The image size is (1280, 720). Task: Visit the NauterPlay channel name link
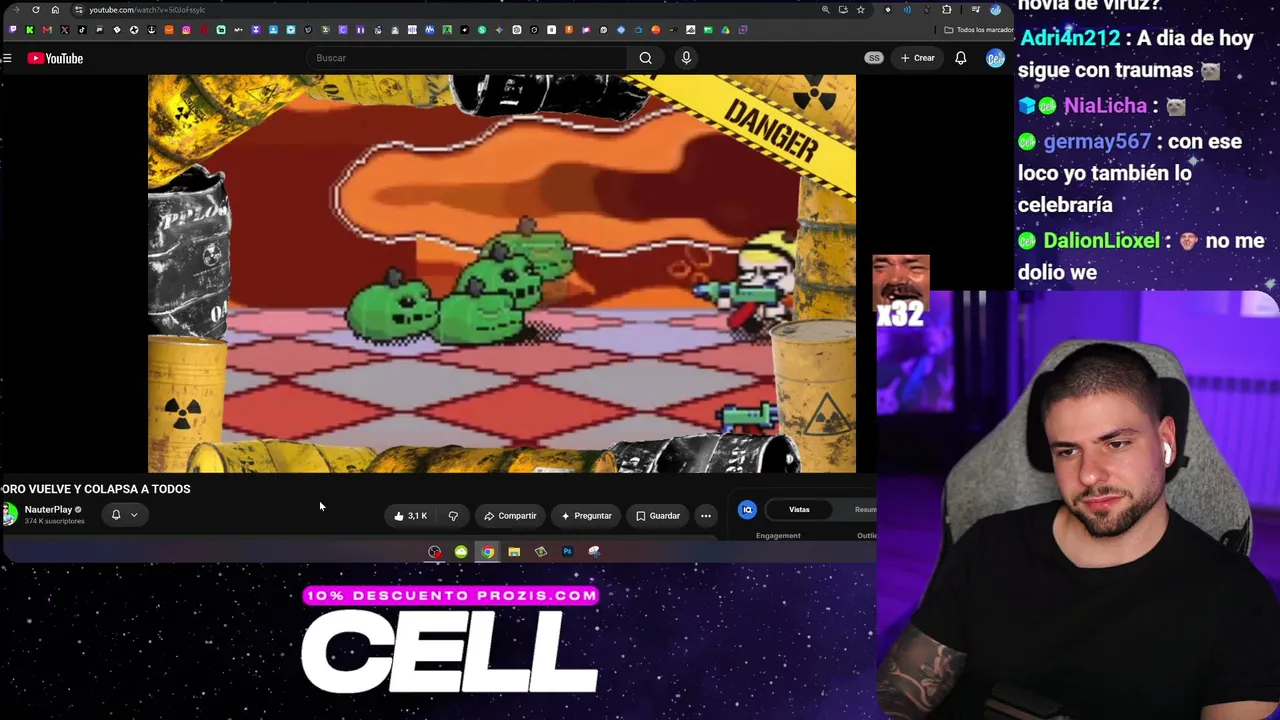(x=48, y=510)
